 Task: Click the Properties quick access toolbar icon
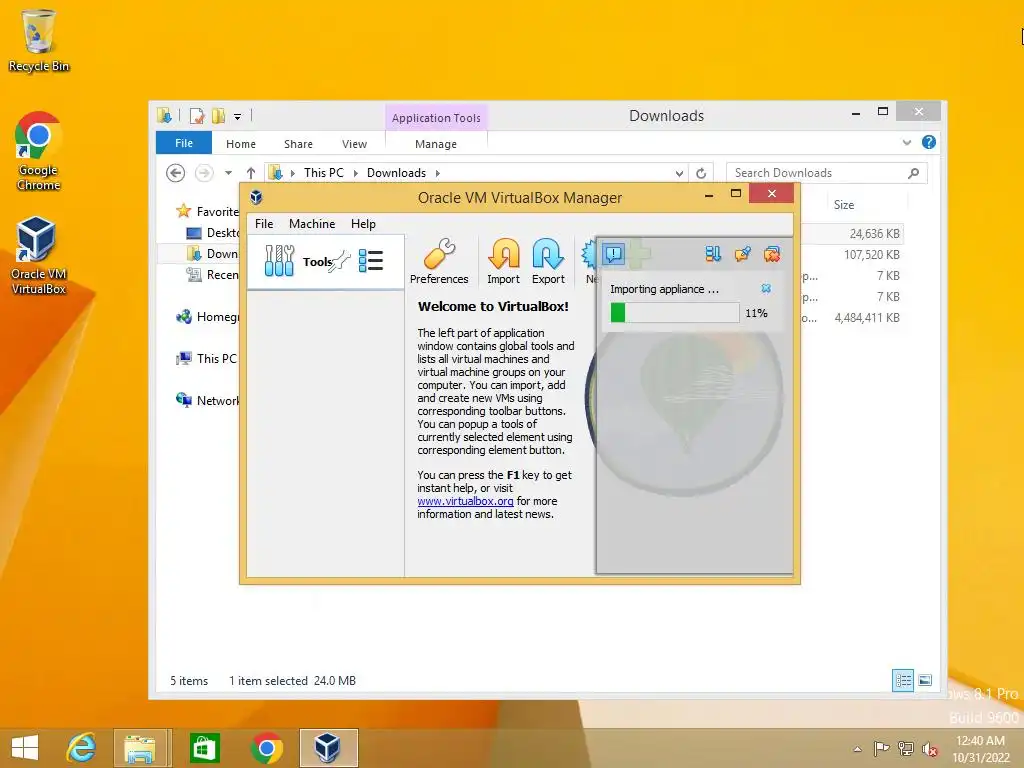point(197,116)
